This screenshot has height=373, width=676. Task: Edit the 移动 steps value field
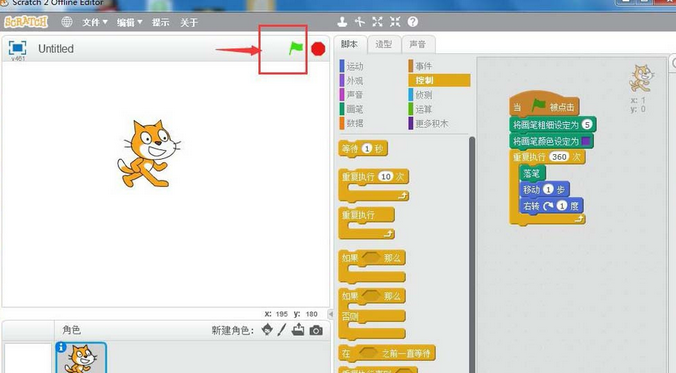pyautogui.click(x=548, y=189)
